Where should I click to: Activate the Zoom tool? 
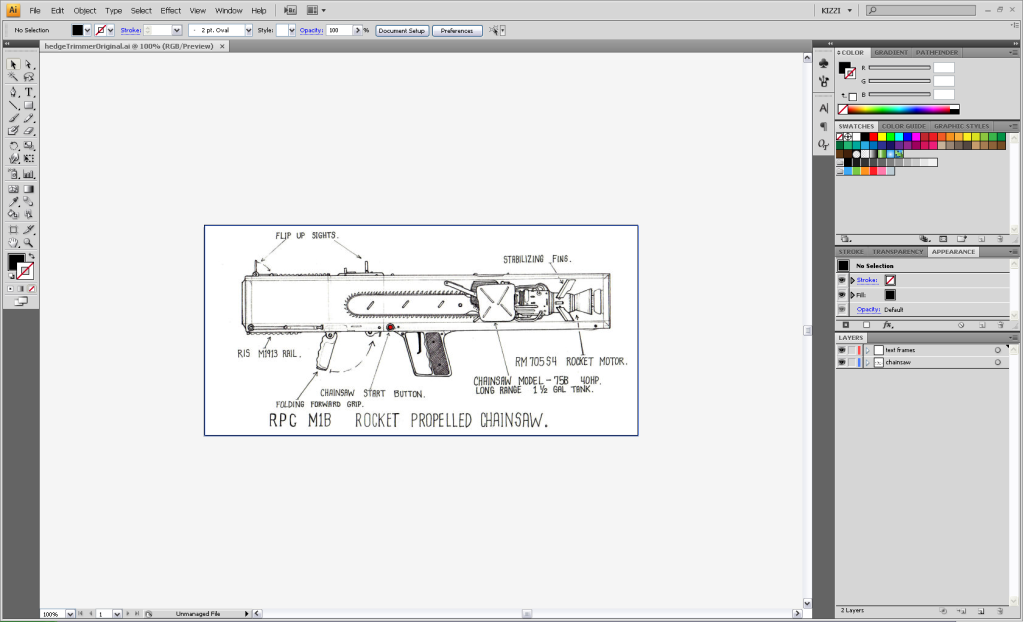[x=29, y=242]
